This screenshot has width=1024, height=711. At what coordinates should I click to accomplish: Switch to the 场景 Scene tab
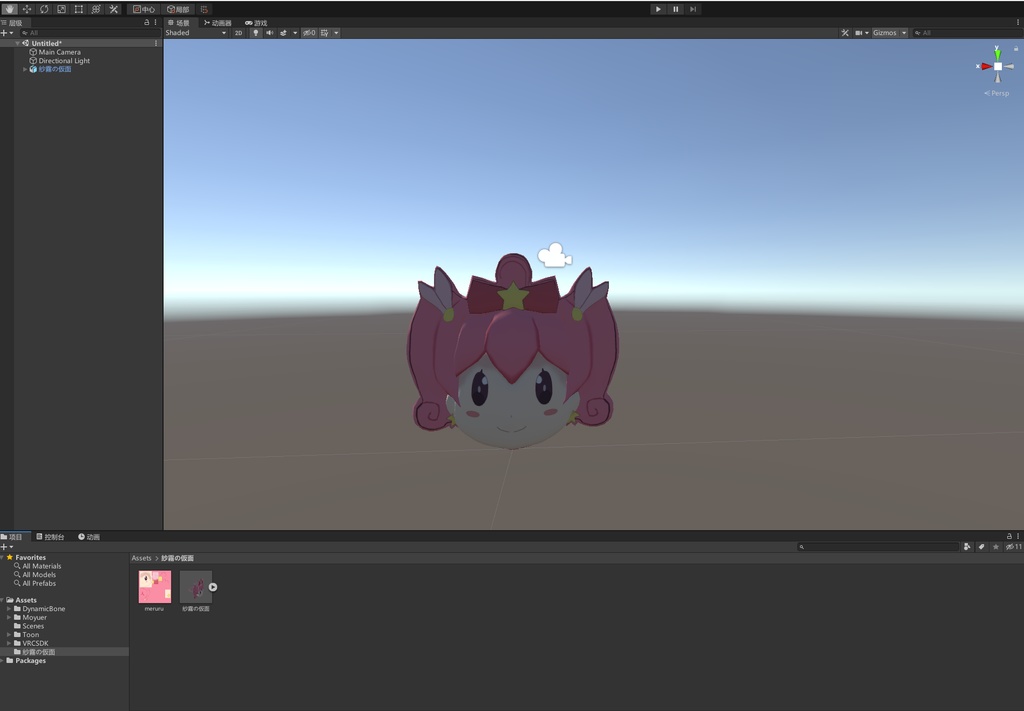click(x=179, y=23)
